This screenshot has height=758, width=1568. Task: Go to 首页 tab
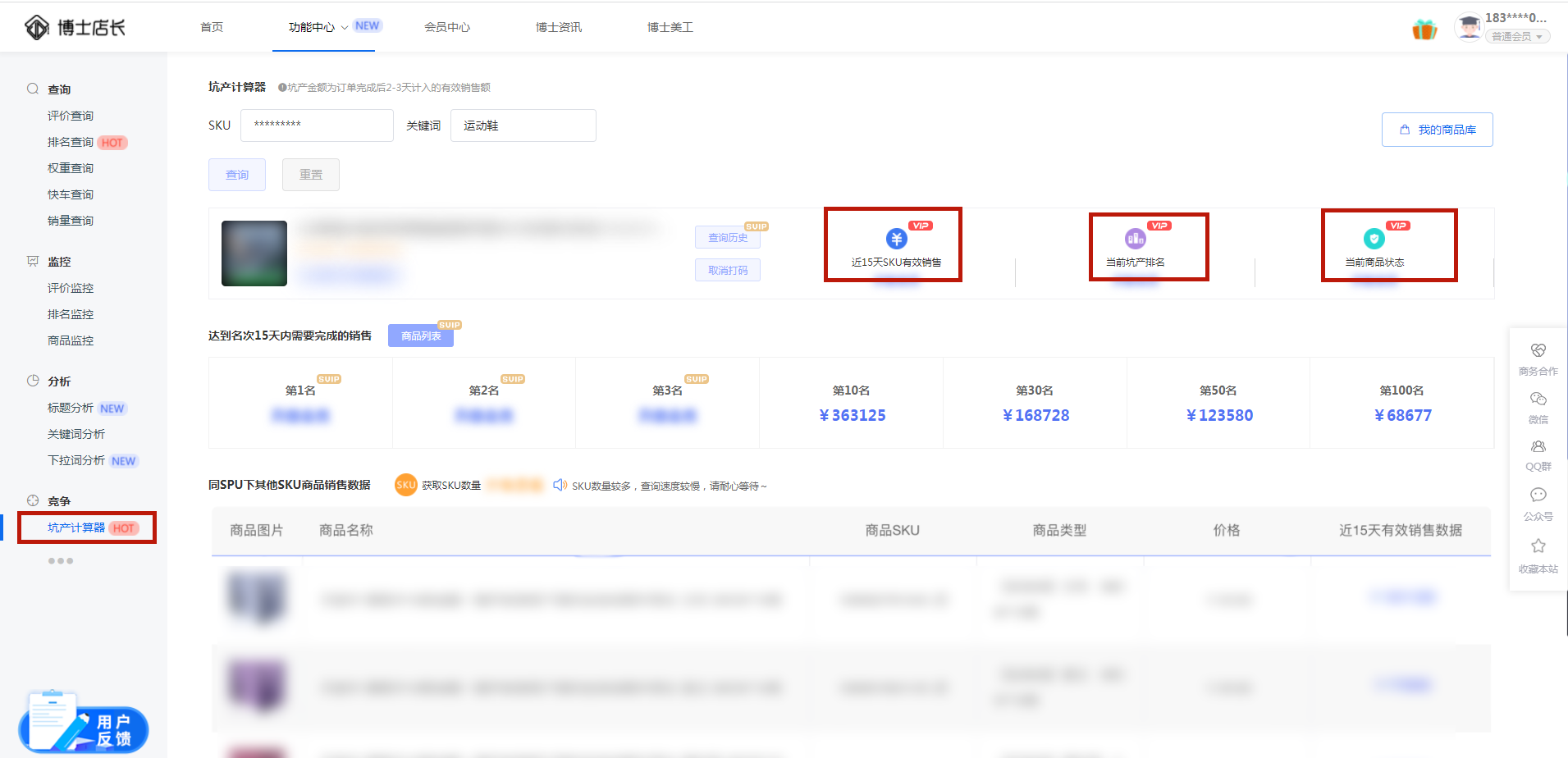pos(212,27)
